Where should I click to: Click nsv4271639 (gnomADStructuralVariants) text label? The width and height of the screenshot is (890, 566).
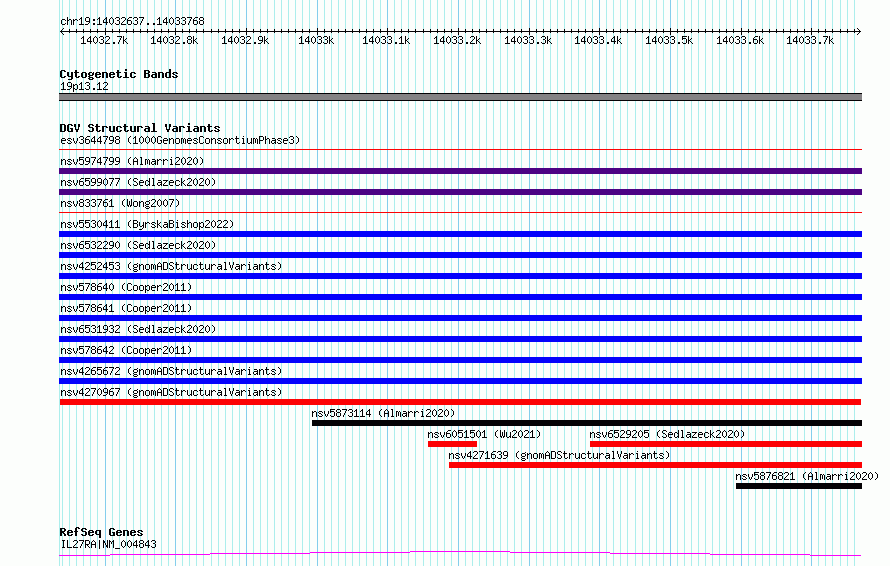tap(559, 455)
